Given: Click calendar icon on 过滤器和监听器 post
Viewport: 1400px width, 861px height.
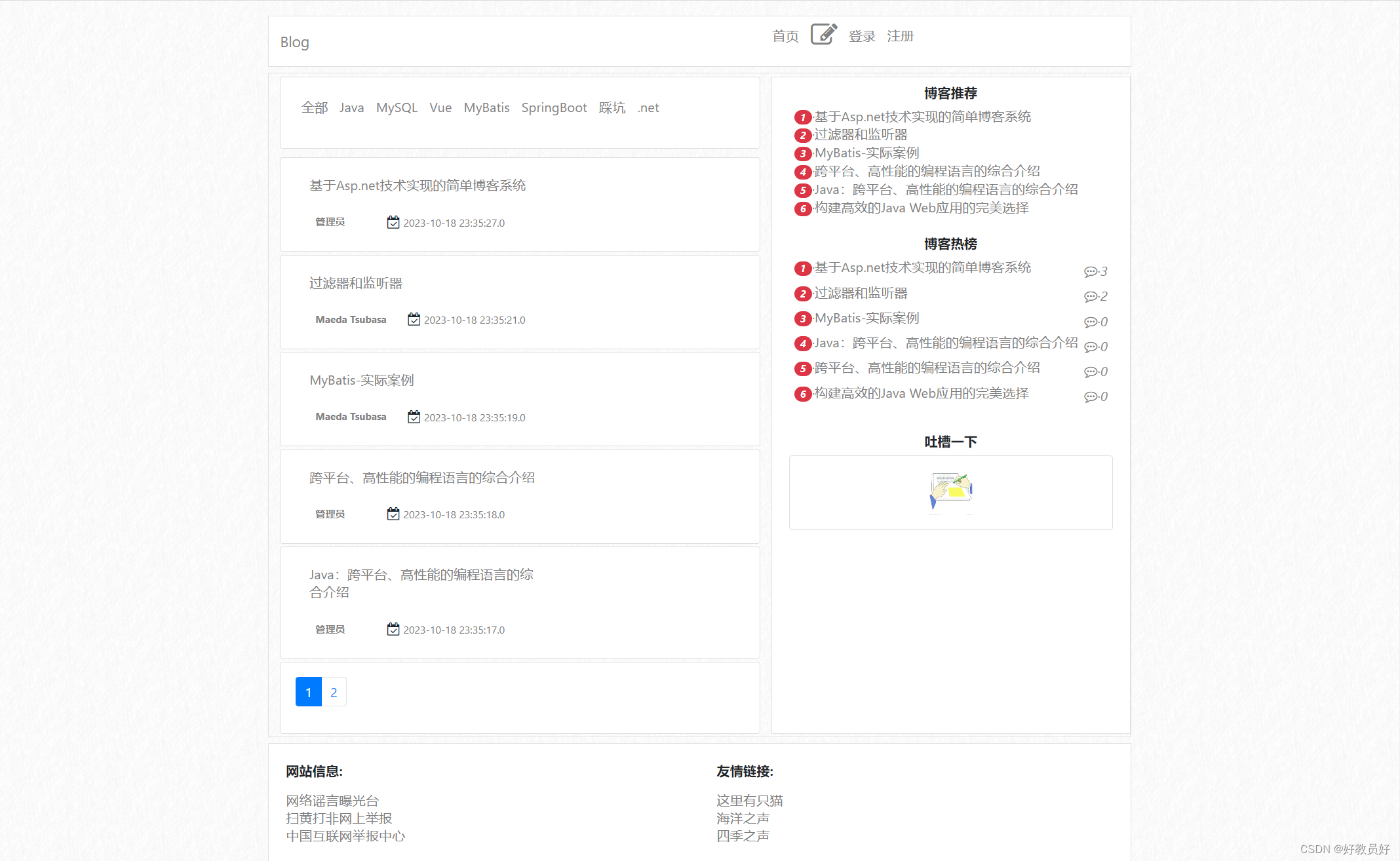Looking at the screenshot, I should click(x=414, y=320).
